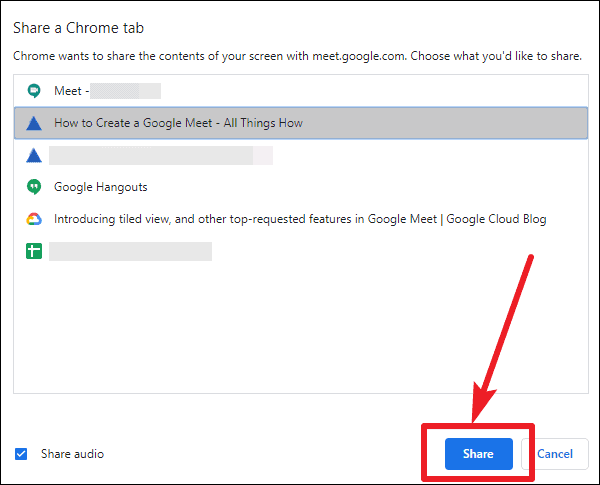Viewport: 600px width, 485px height.
Task: Click the Google Hangouts icon
Action: [x=34, y=187]
